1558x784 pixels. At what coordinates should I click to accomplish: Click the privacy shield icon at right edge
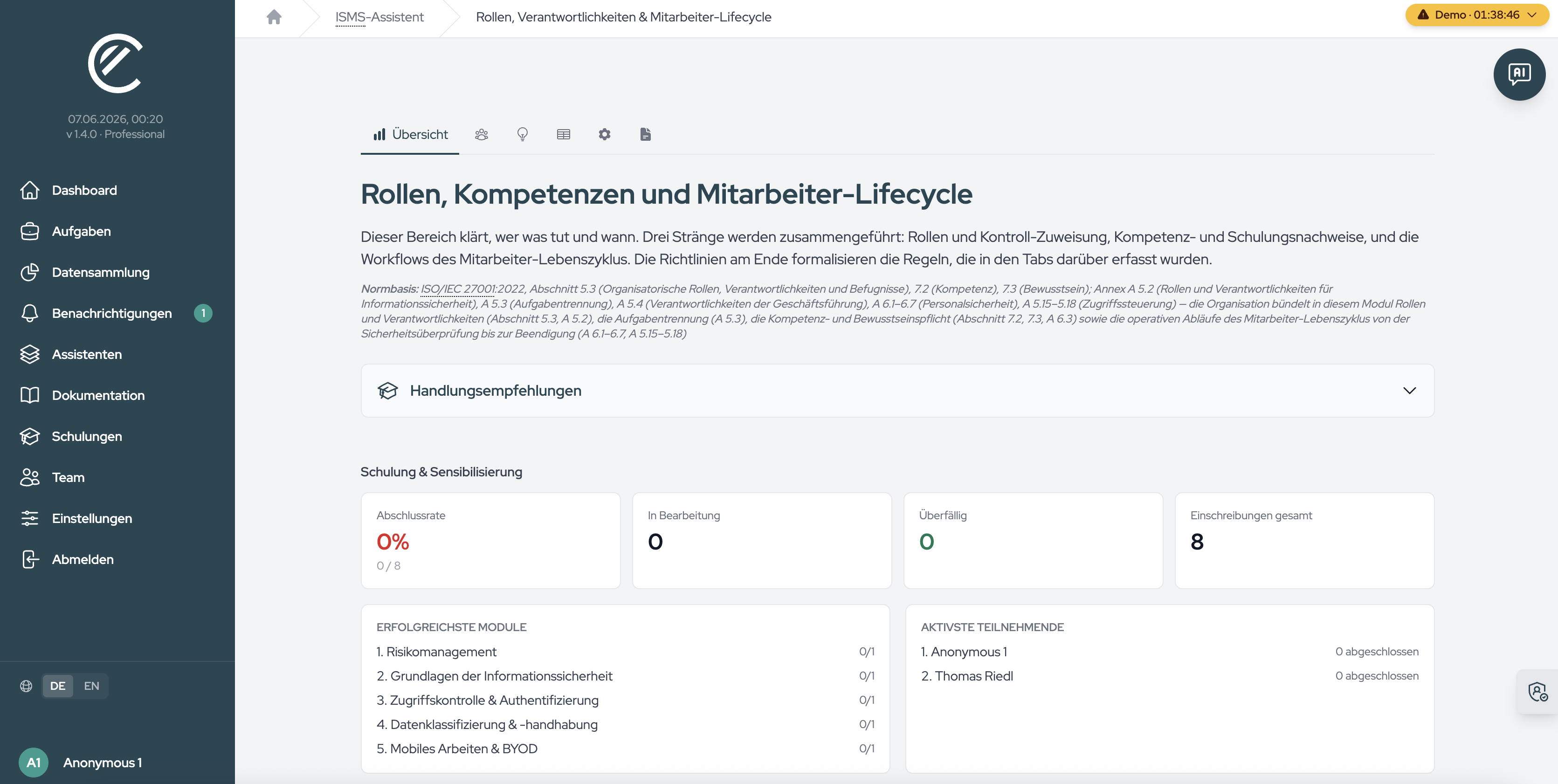(x=1538, y=691)
